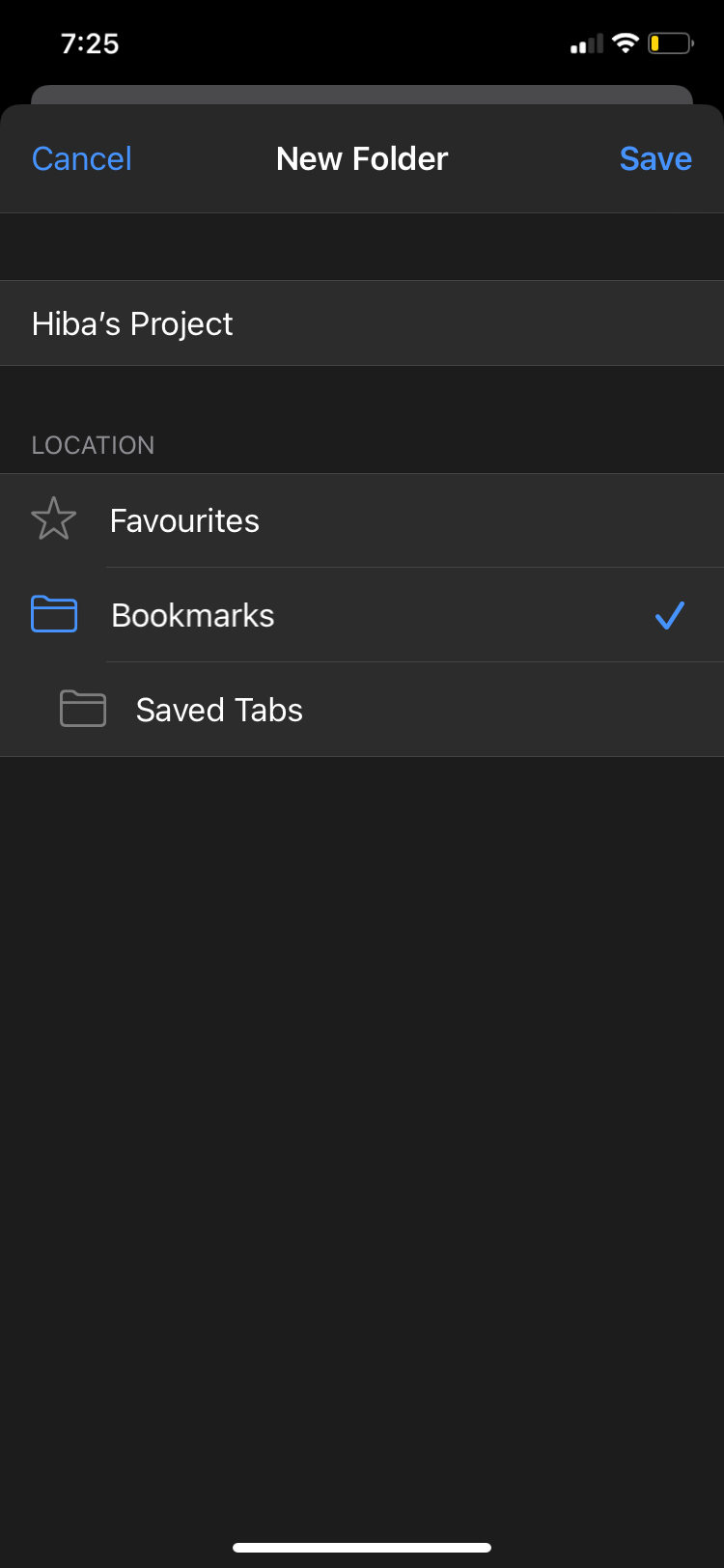The height and width of the screenshot is (1568, 724).
Task: Switch to the New Folder dialog title
Action: (362, 157)
